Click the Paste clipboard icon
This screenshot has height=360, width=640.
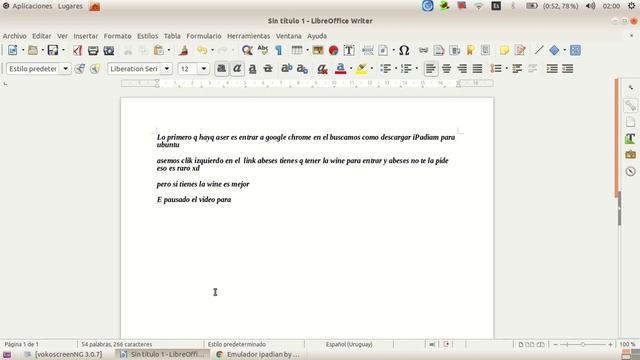tap(158, 50)
